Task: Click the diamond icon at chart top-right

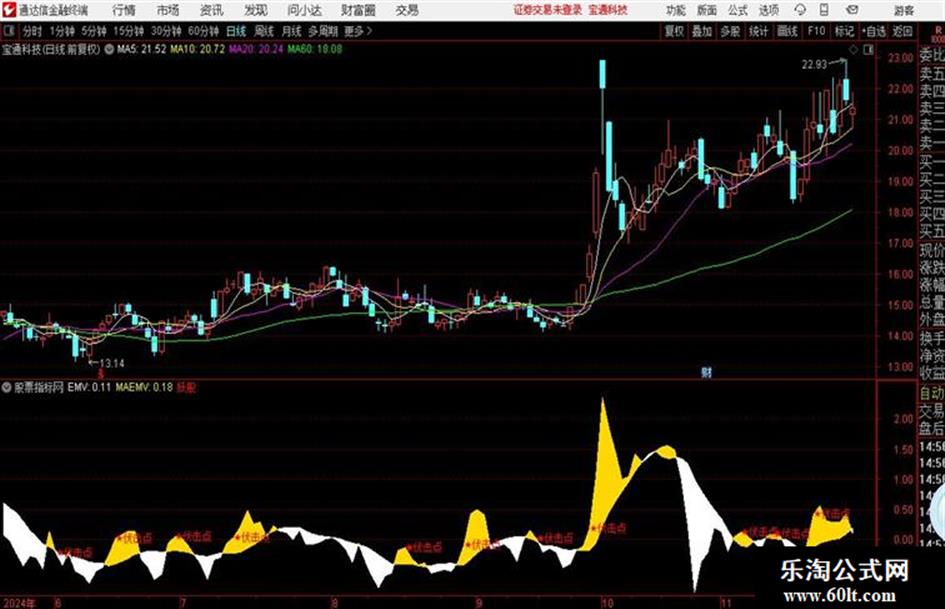Action: pos(853,50)
